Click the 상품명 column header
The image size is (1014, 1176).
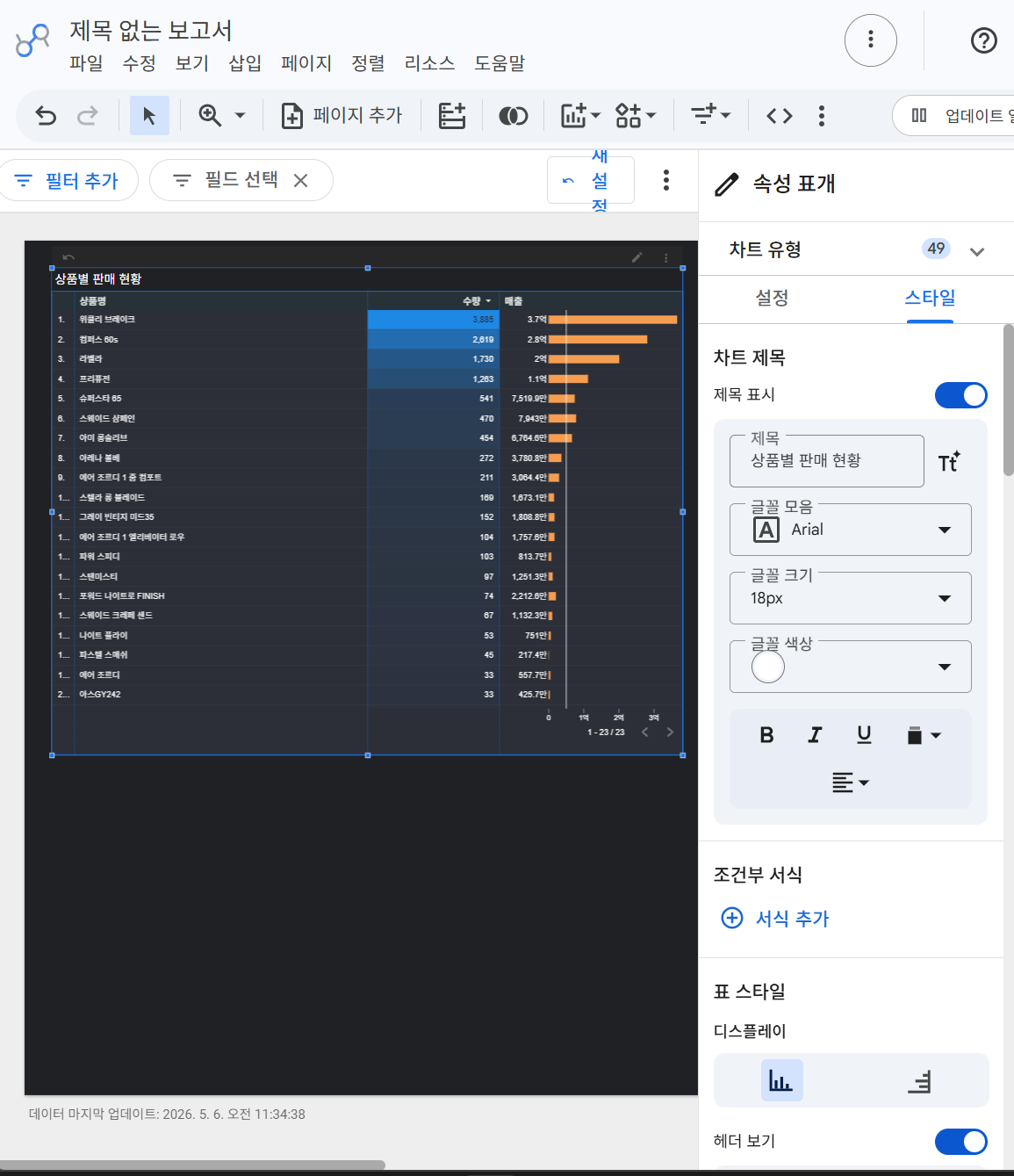click(x=92, y=300)
